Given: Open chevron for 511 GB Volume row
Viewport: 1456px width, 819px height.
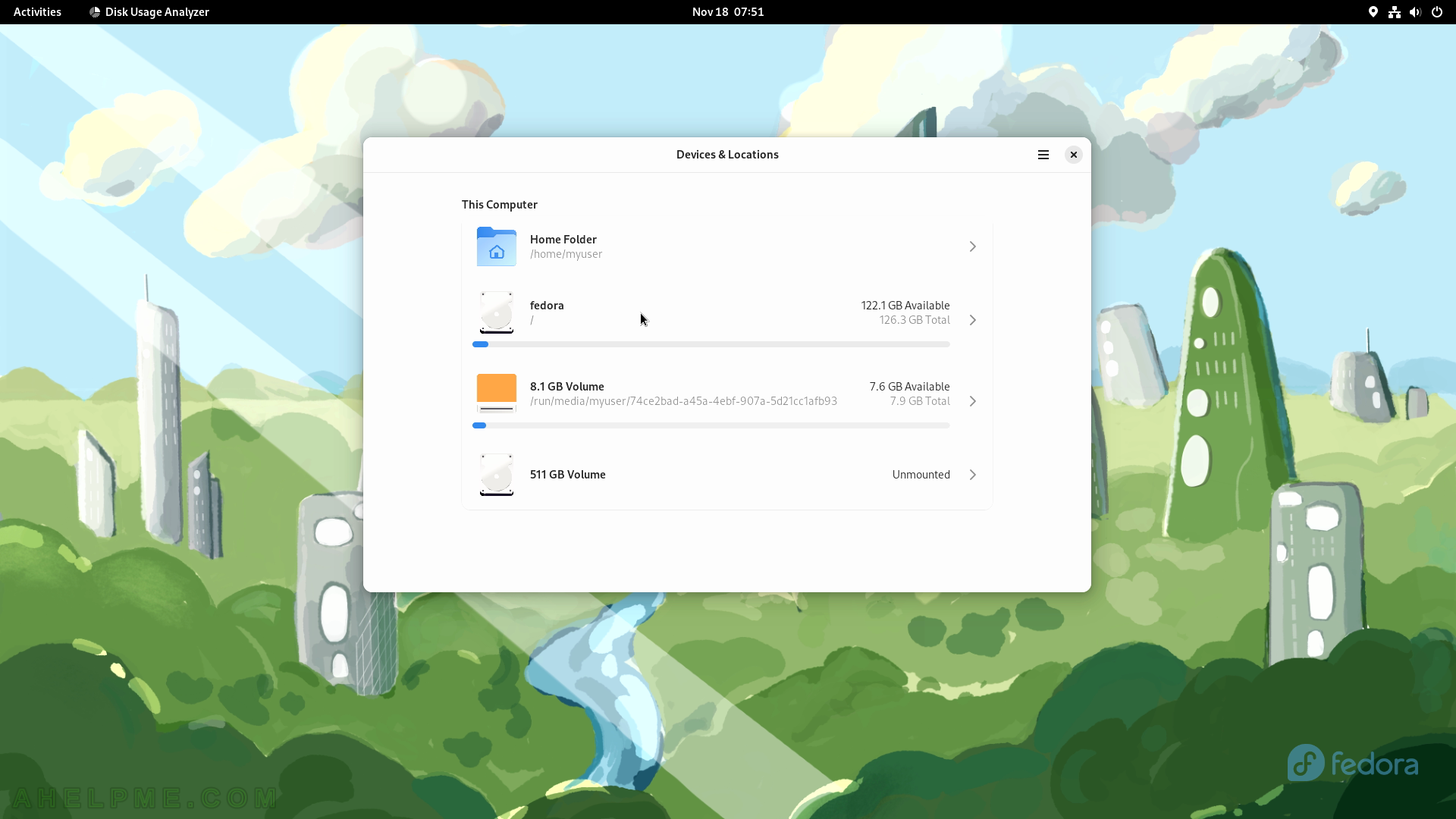Looking at the screenshot, I should point(972,475).
